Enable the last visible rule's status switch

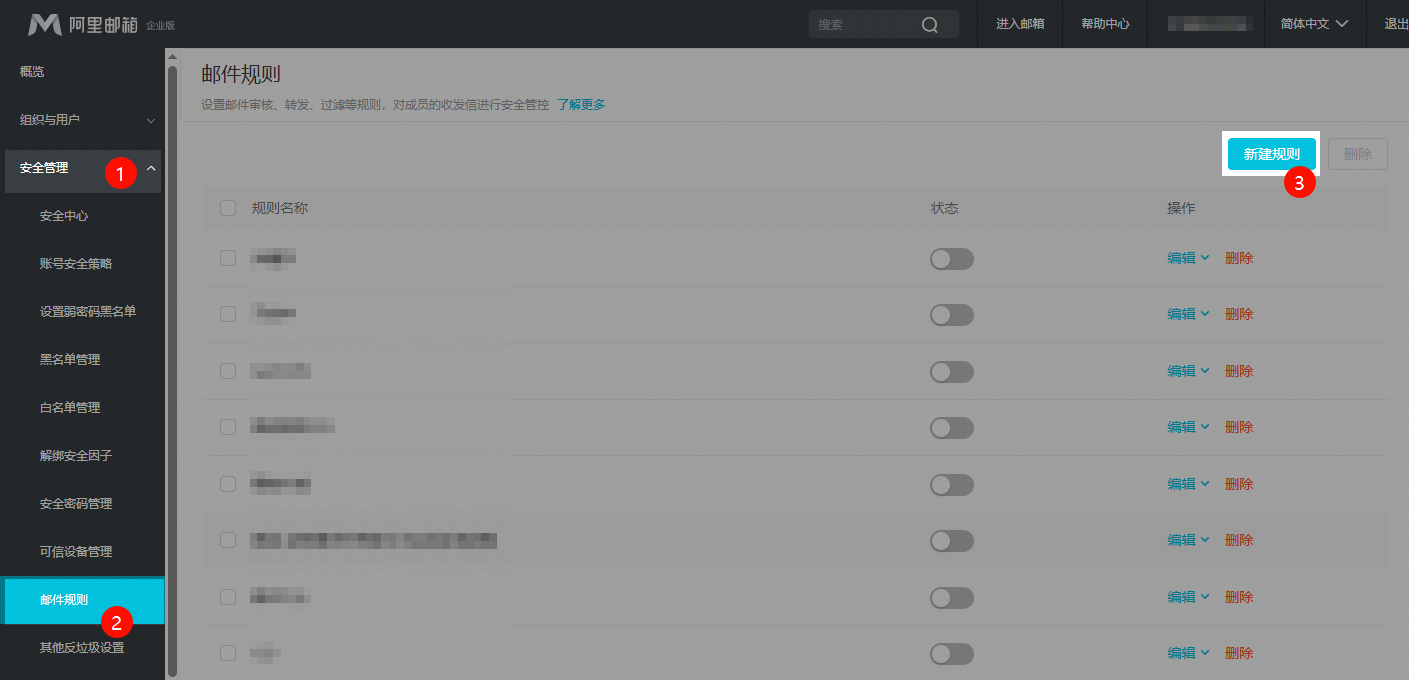[951, 654]
